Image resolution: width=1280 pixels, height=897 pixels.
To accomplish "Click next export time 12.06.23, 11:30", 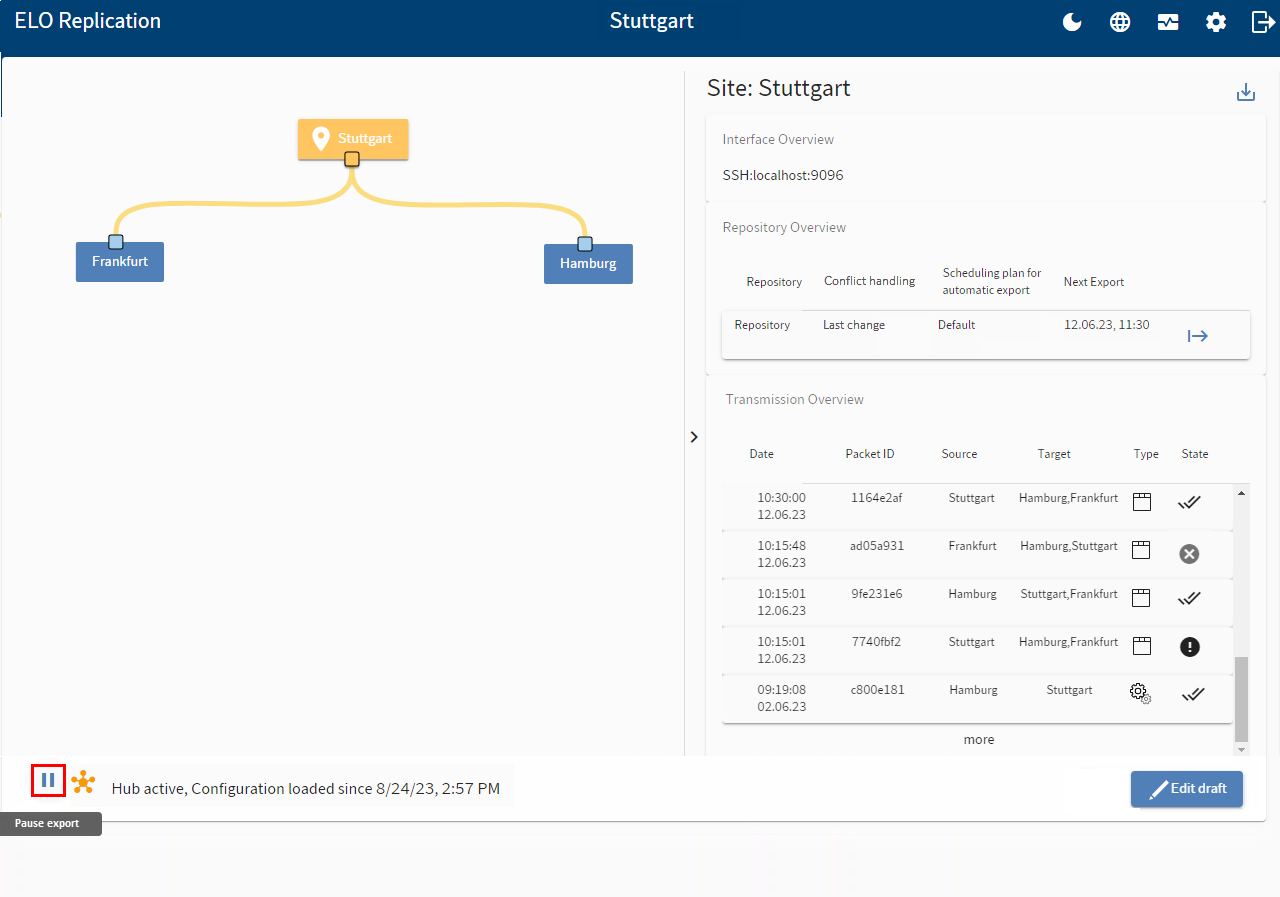I will [x=1107, y=325].
